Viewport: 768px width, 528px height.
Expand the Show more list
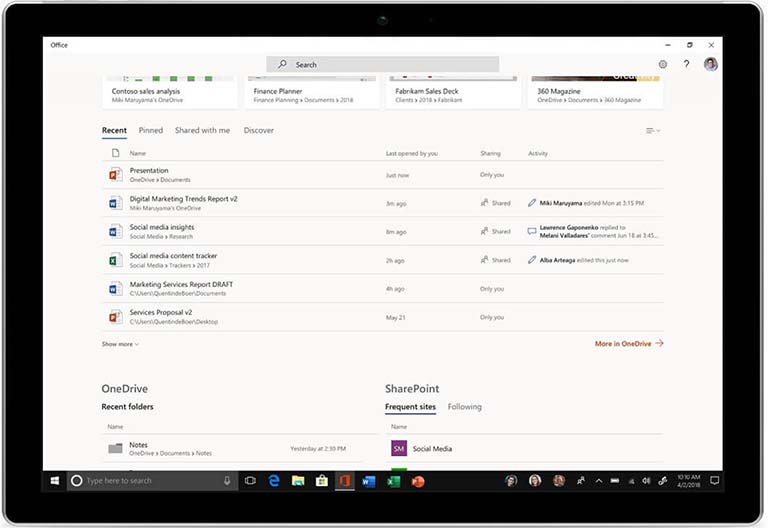pyautogui.click(x=120, y=344)
